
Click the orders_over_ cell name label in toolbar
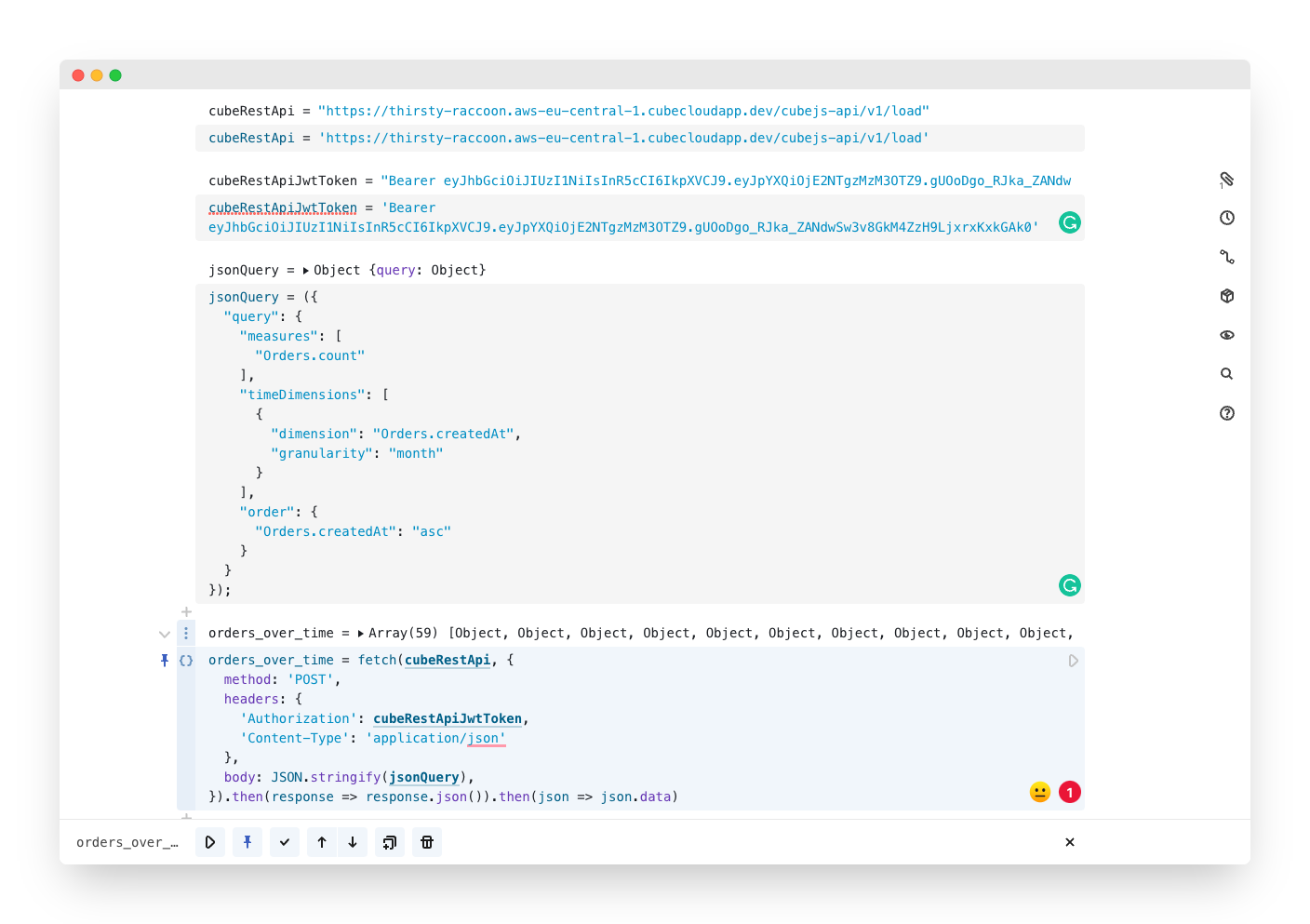[127, 842]
